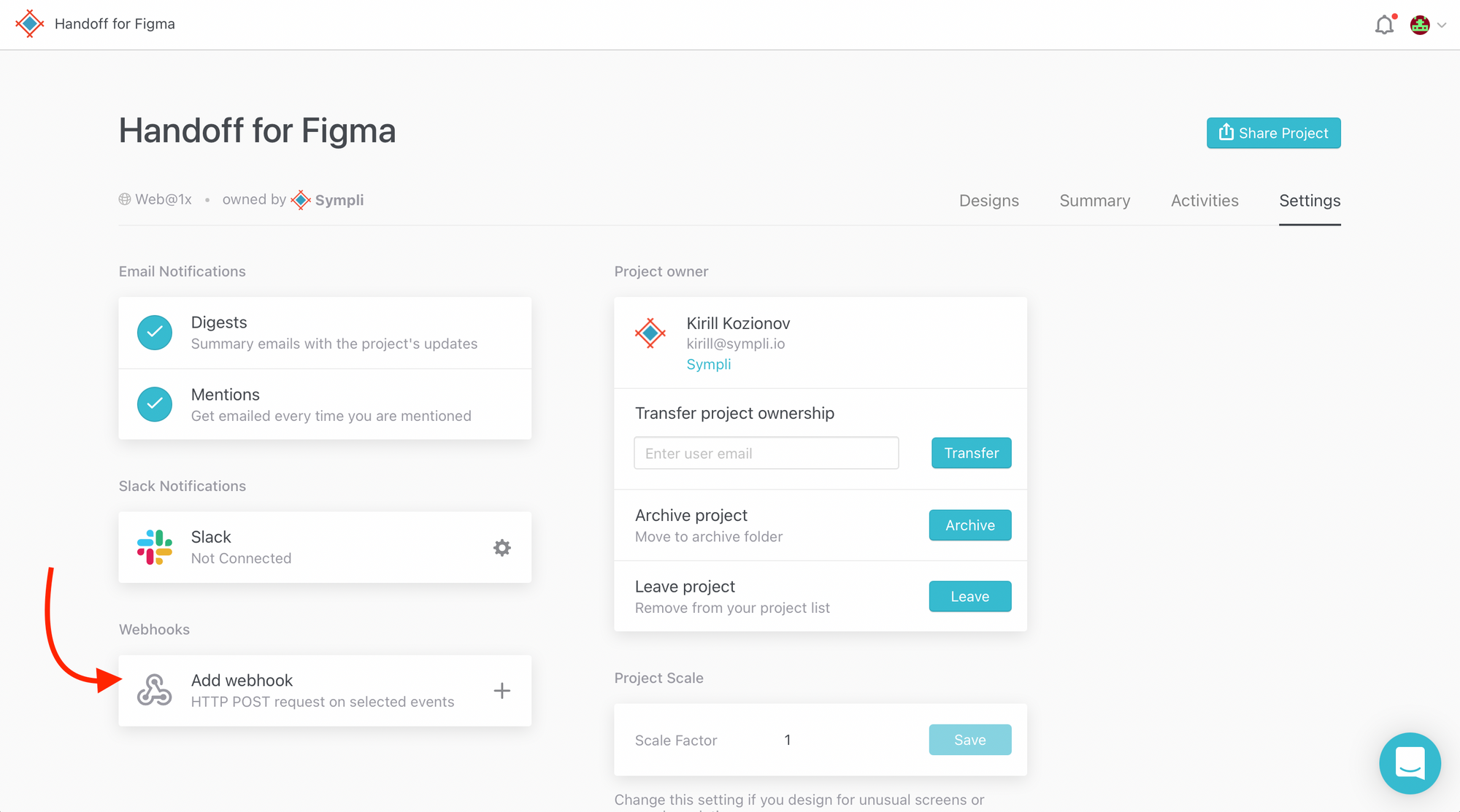
Task: Toggle the Mentions email notification check
Action: point(155,404)
